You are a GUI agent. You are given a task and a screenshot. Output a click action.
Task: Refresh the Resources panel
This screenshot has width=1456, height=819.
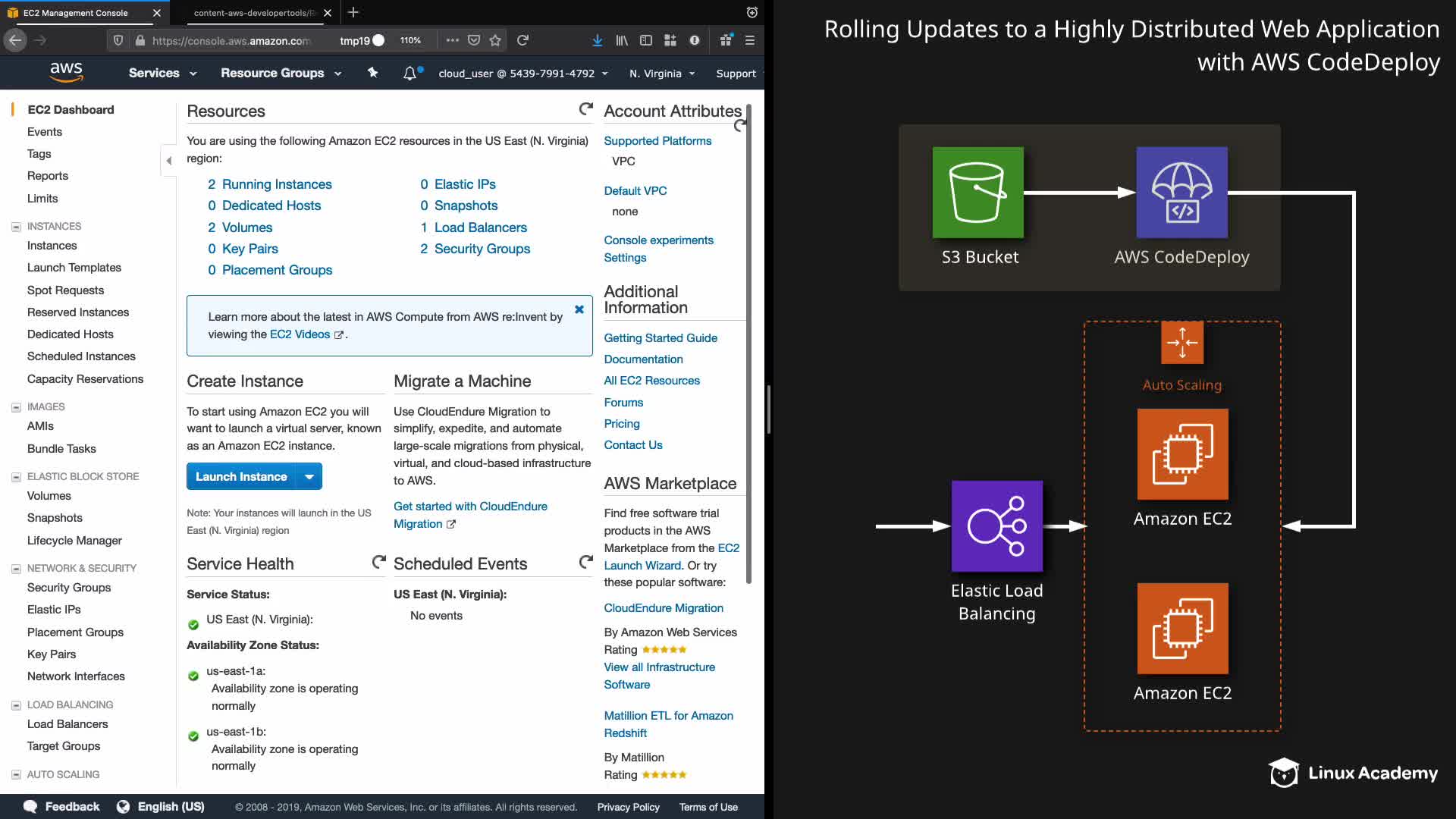click(585, 110)
